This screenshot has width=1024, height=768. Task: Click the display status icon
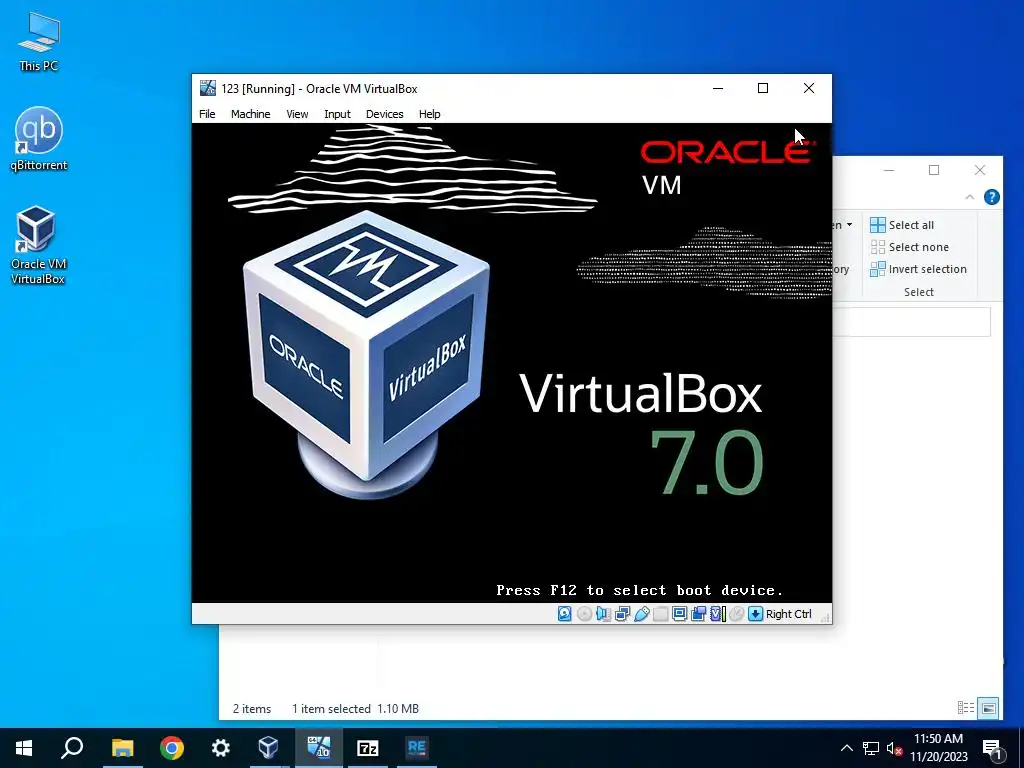(x=679, y=614)
